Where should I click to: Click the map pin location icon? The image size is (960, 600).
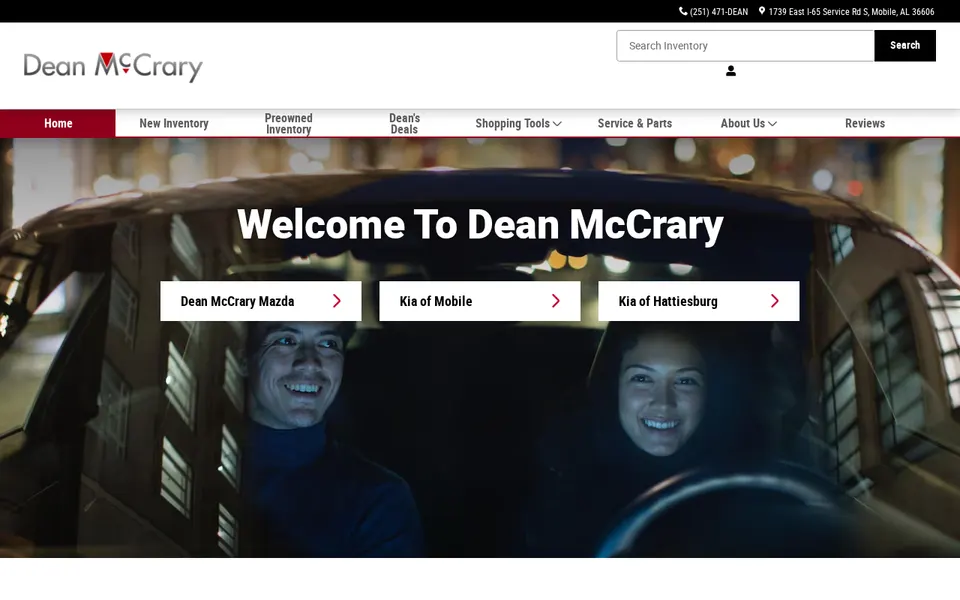(x=762, y=11)
